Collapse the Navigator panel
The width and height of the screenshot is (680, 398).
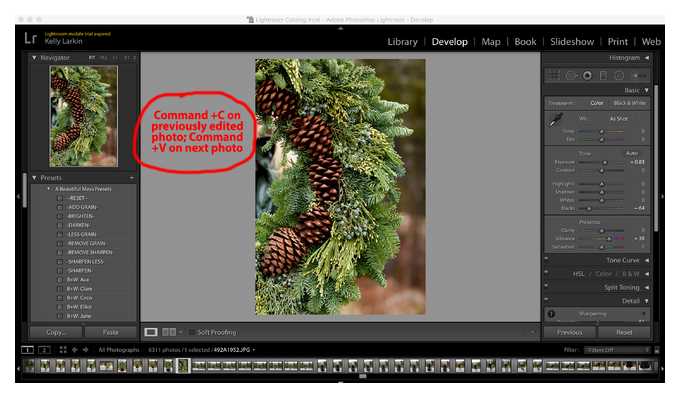click(x=34, y=58)
